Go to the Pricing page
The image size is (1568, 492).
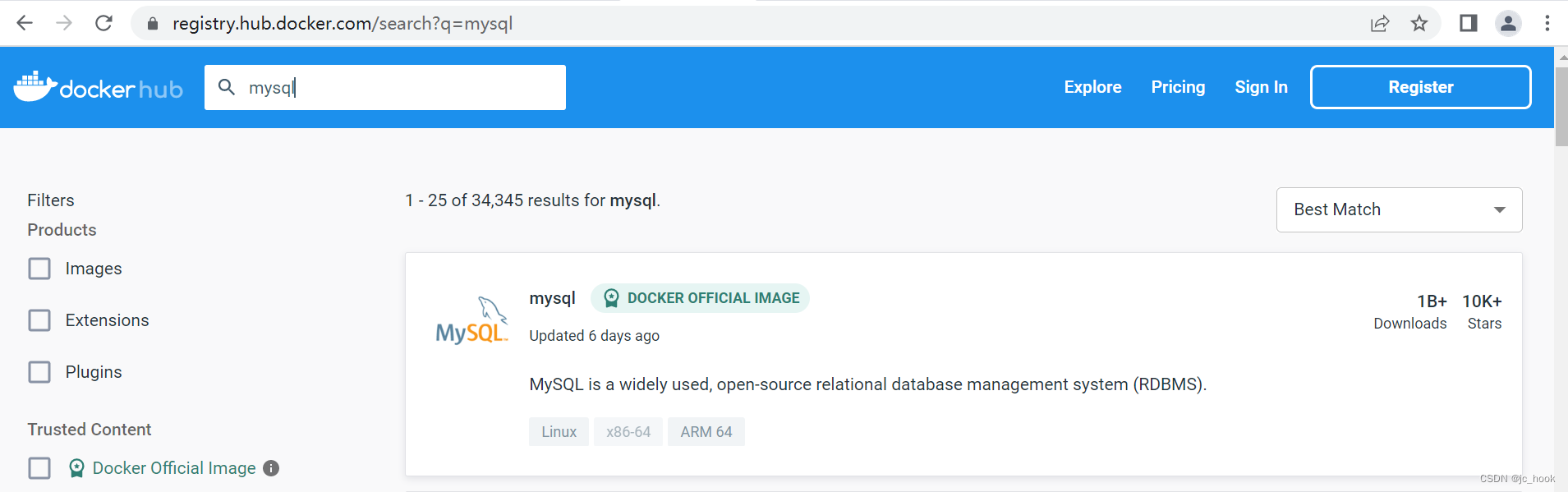point(1178,87)
